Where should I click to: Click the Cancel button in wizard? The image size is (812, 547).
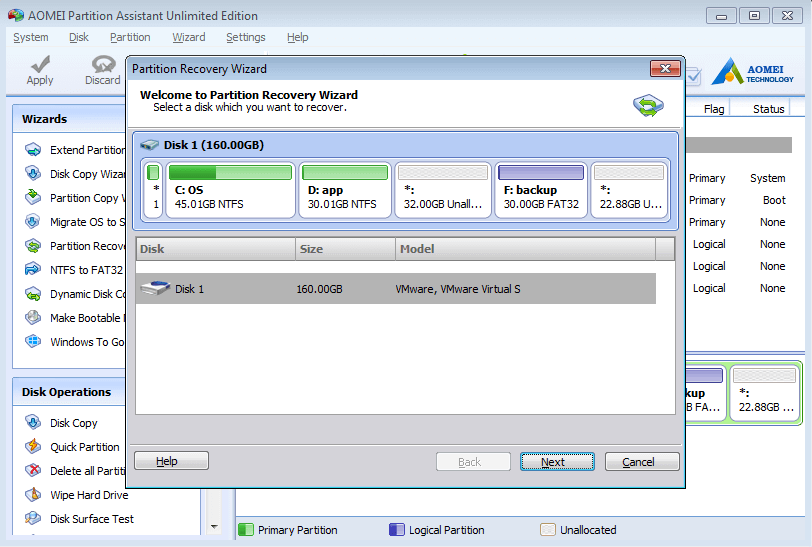tap(642, 462)
